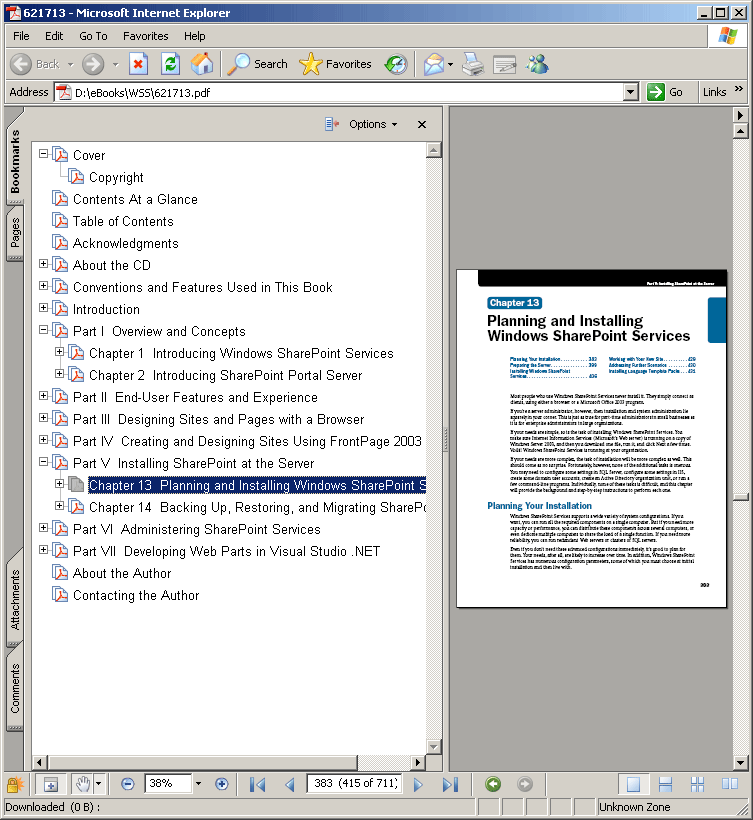The image size is (753, 820).
Task: Go to the last page arrow
Action: pos(450,784)
